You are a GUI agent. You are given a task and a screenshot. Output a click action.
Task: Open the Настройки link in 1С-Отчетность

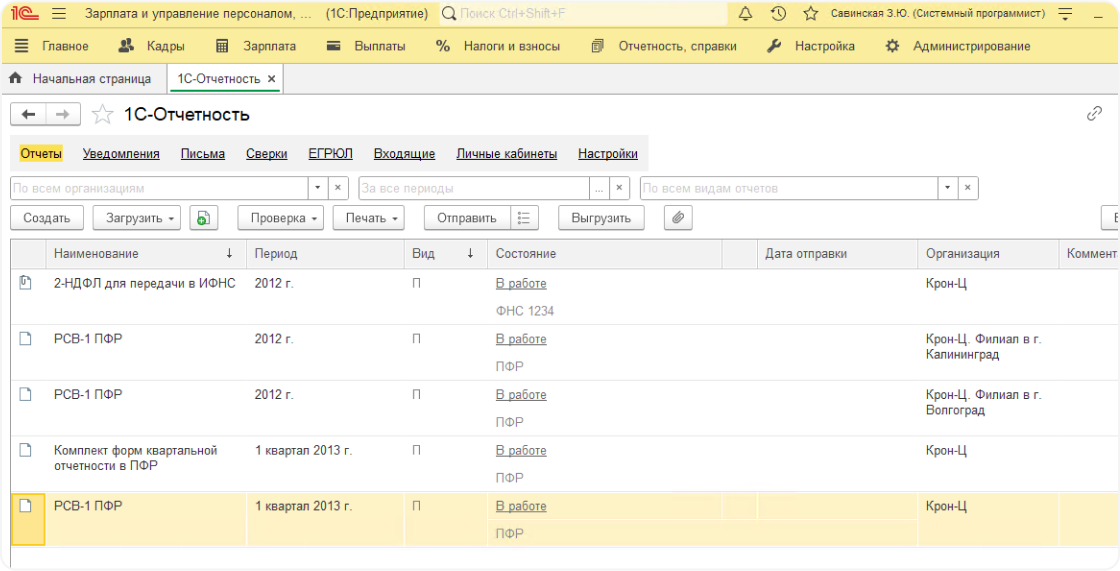[608, 154]
